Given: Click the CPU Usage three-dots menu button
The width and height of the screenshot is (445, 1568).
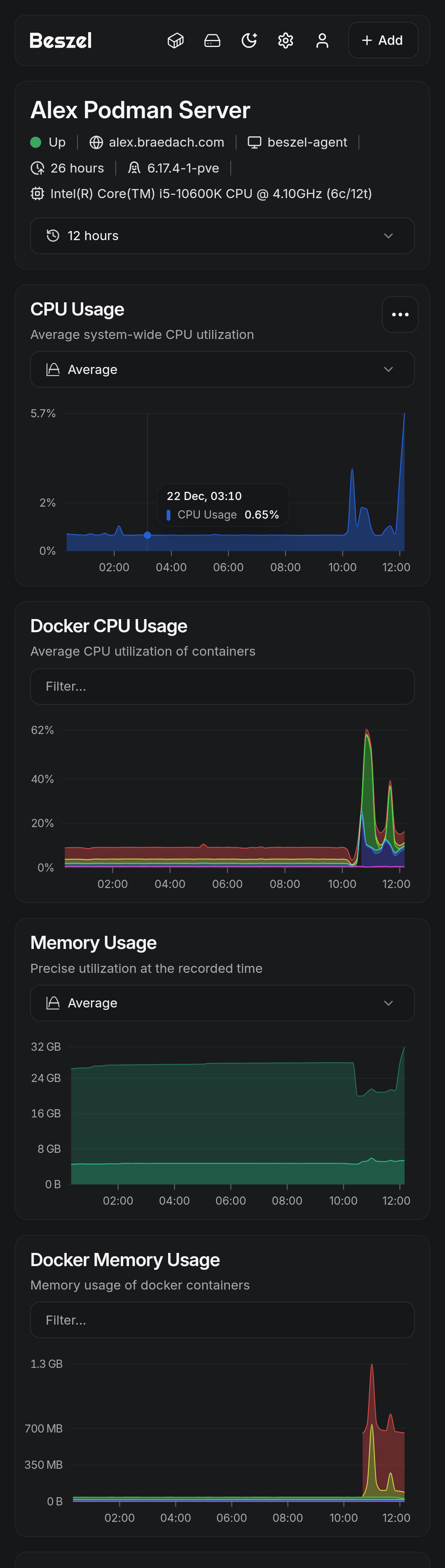Looking at the screenshot, I should coord(400,315).
